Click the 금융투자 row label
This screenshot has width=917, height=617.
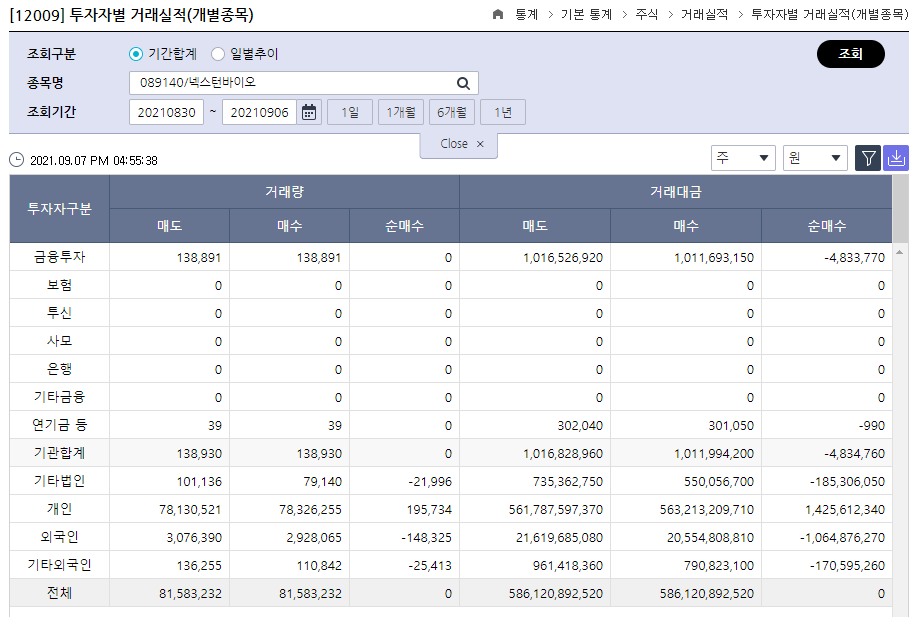coord(60,257)
